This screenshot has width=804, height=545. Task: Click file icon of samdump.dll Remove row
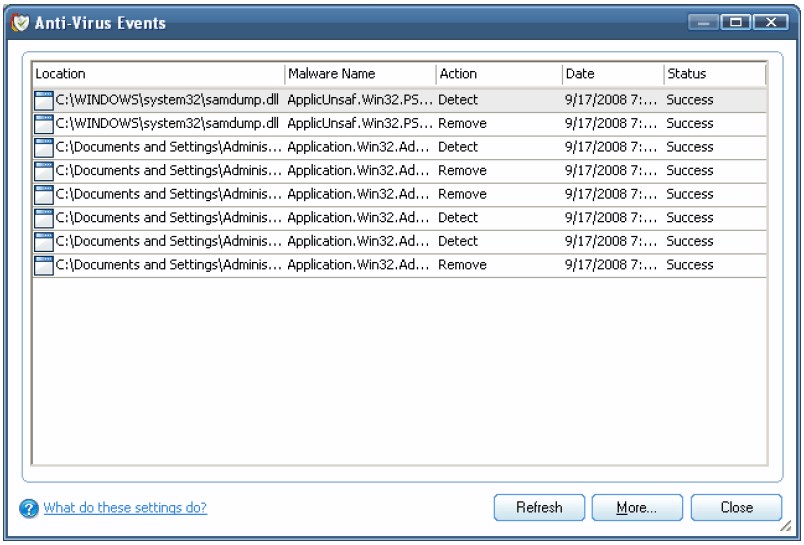point(44,124)
